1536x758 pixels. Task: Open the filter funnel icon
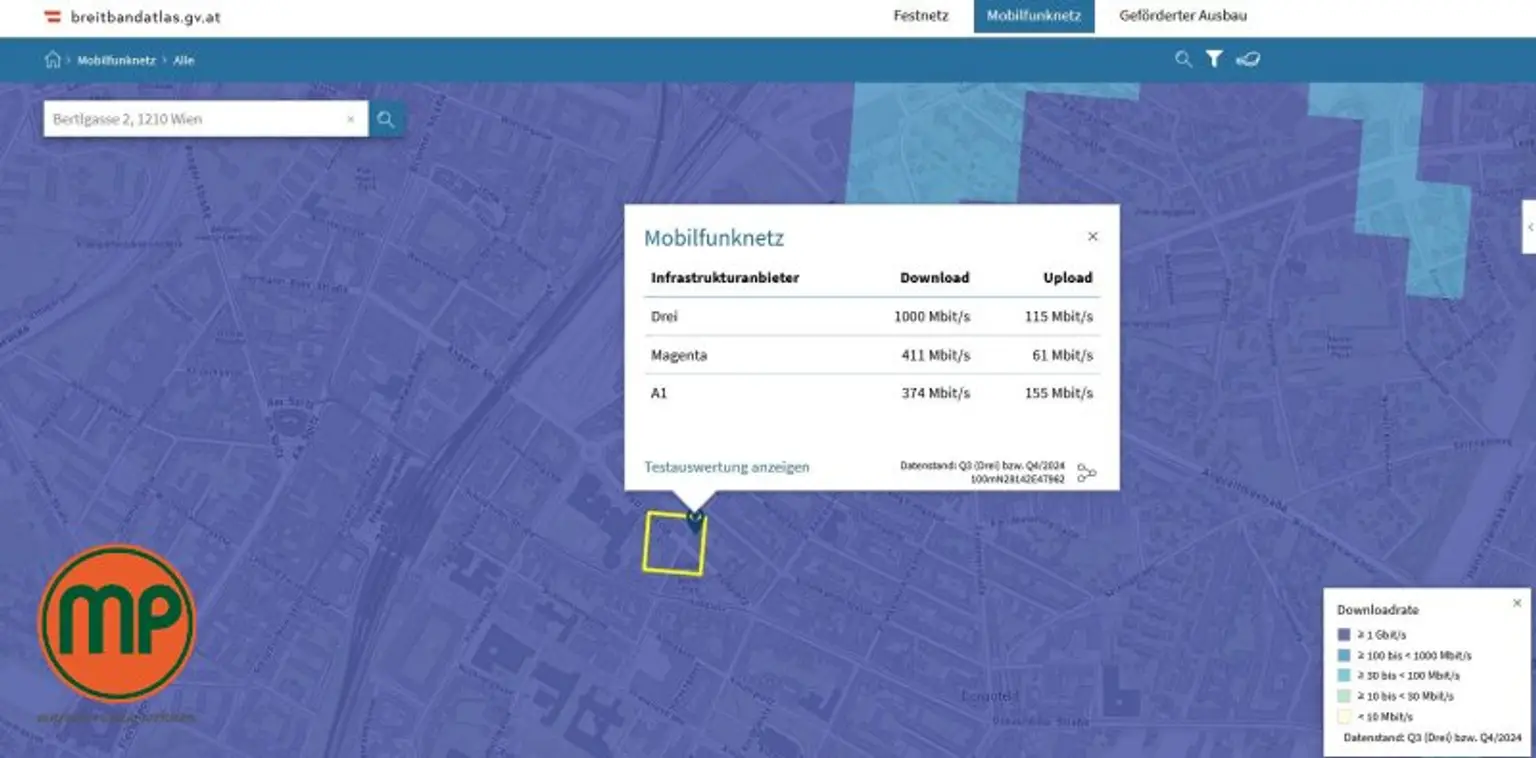[1213, 59]
